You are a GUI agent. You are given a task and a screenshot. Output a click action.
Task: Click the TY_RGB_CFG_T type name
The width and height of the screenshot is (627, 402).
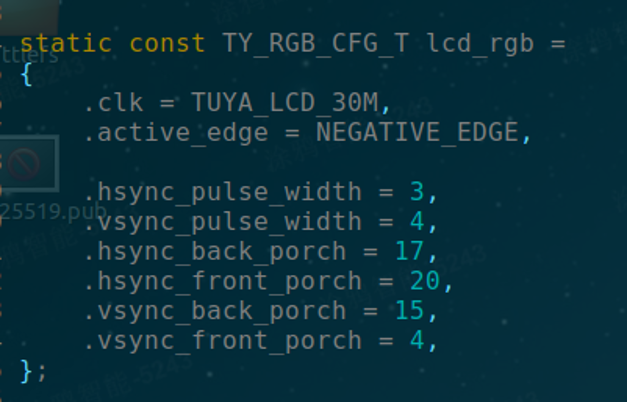coord(315,44)
